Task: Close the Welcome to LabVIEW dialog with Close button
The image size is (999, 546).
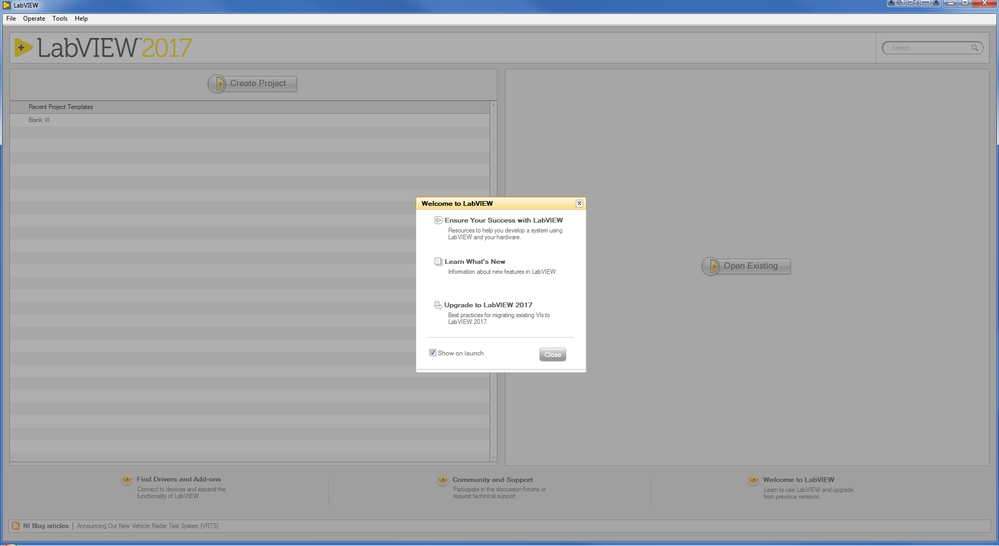Action: coord(552,354)
